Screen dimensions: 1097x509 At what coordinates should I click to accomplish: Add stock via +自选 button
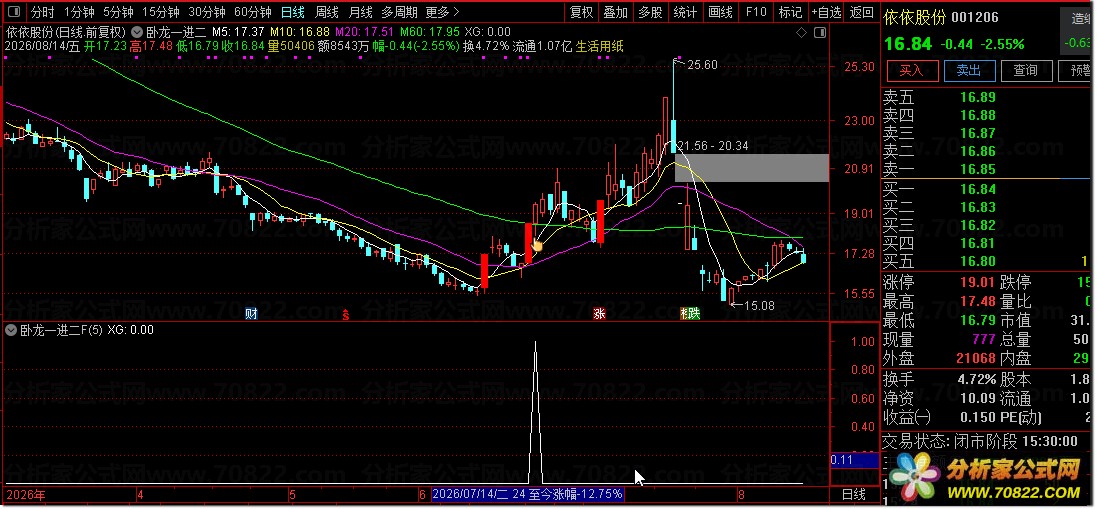[826, 12]
